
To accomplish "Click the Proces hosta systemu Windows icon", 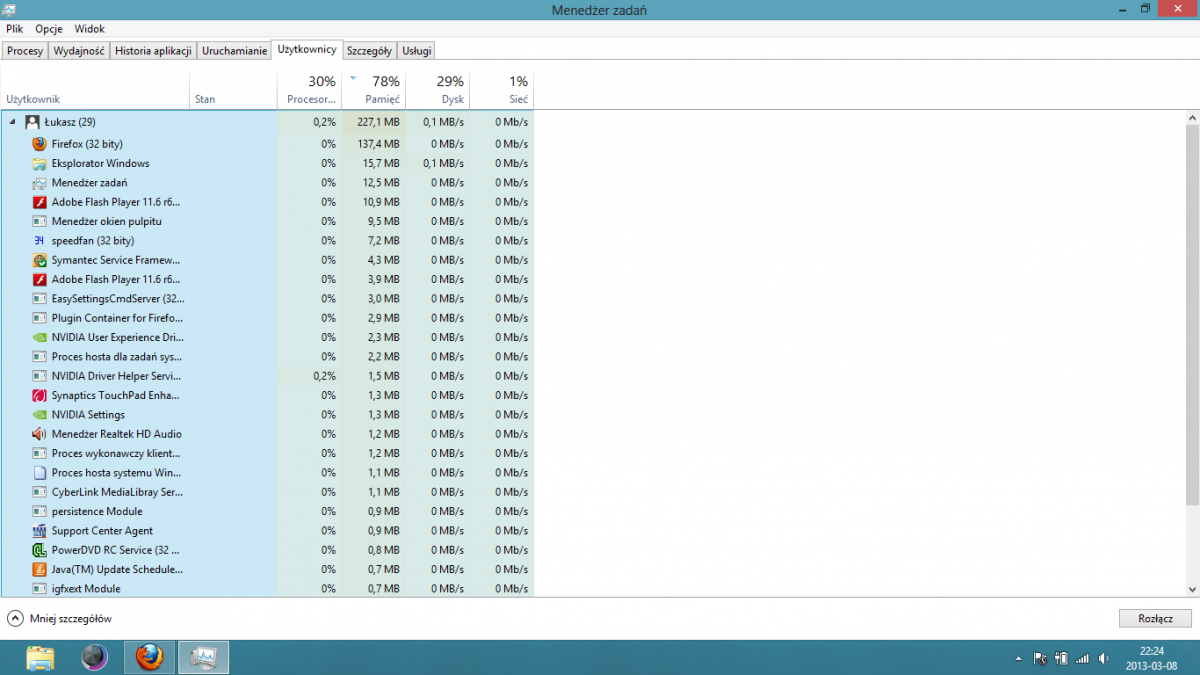I will 39,473.
